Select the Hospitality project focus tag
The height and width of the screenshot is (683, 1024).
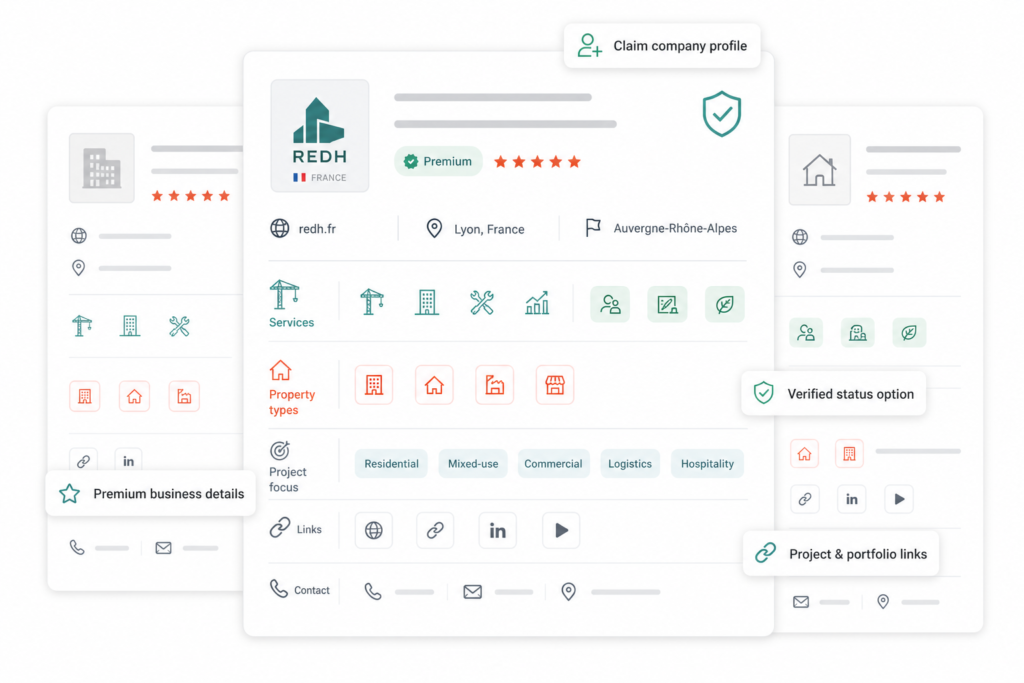coord(707,464)
